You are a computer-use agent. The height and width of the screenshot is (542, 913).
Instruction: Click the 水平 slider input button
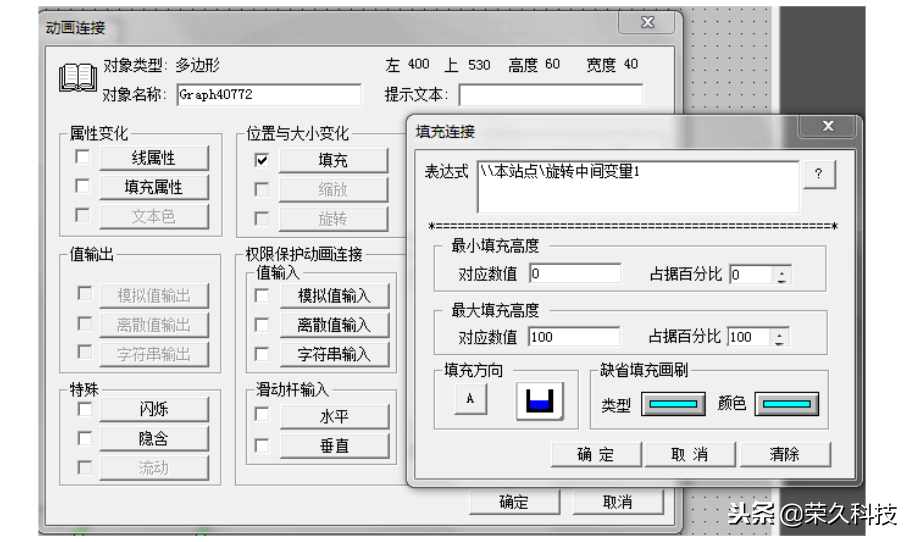tap(334, 416)
